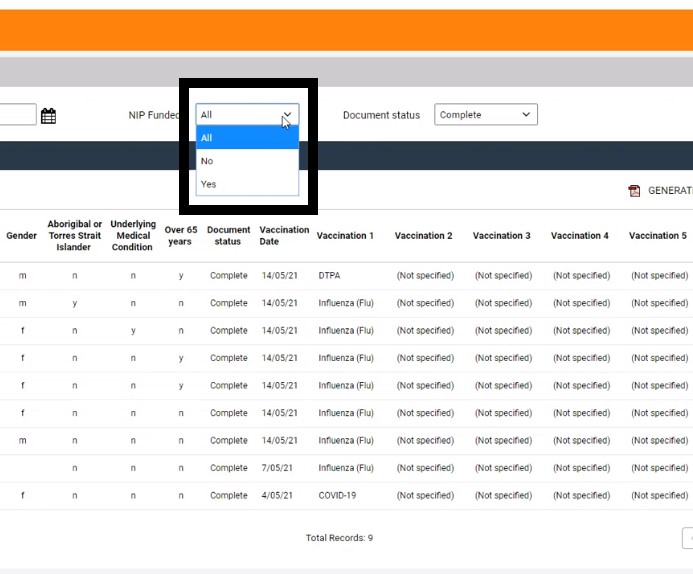The height and width of the screenshot is (574, 693).
Task: Select the COVID-19 vaccination cell
Action: coord(337,495)
